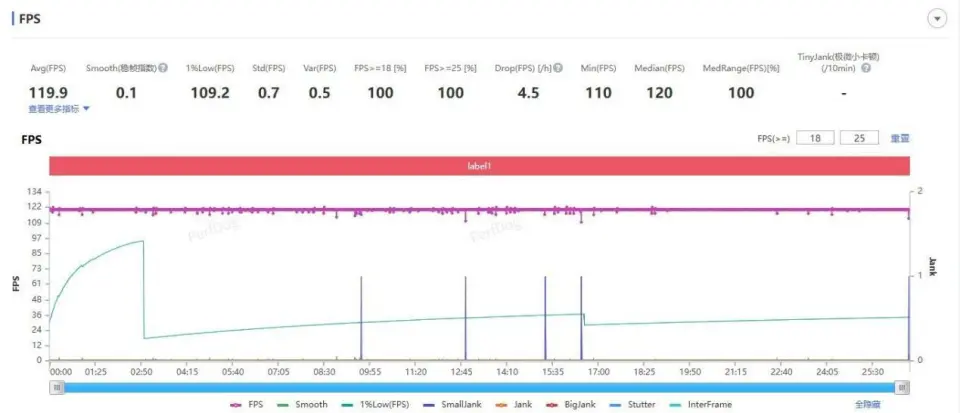The image size is (960, 413).
Task: Click the help icon beside Drop(FPS)
Action: 558,68
